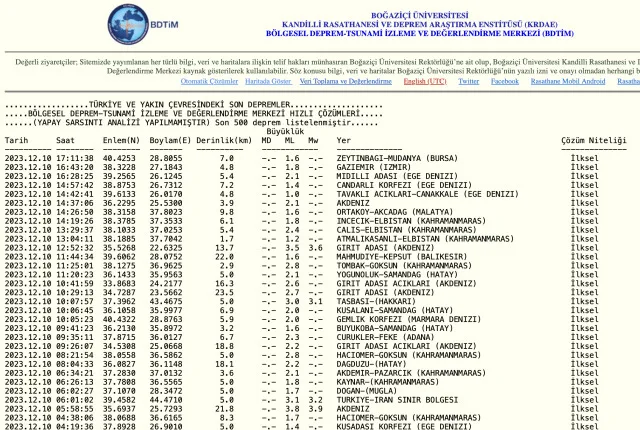
Task: Click the Enlem(N) column header
Action: [121, 140]
